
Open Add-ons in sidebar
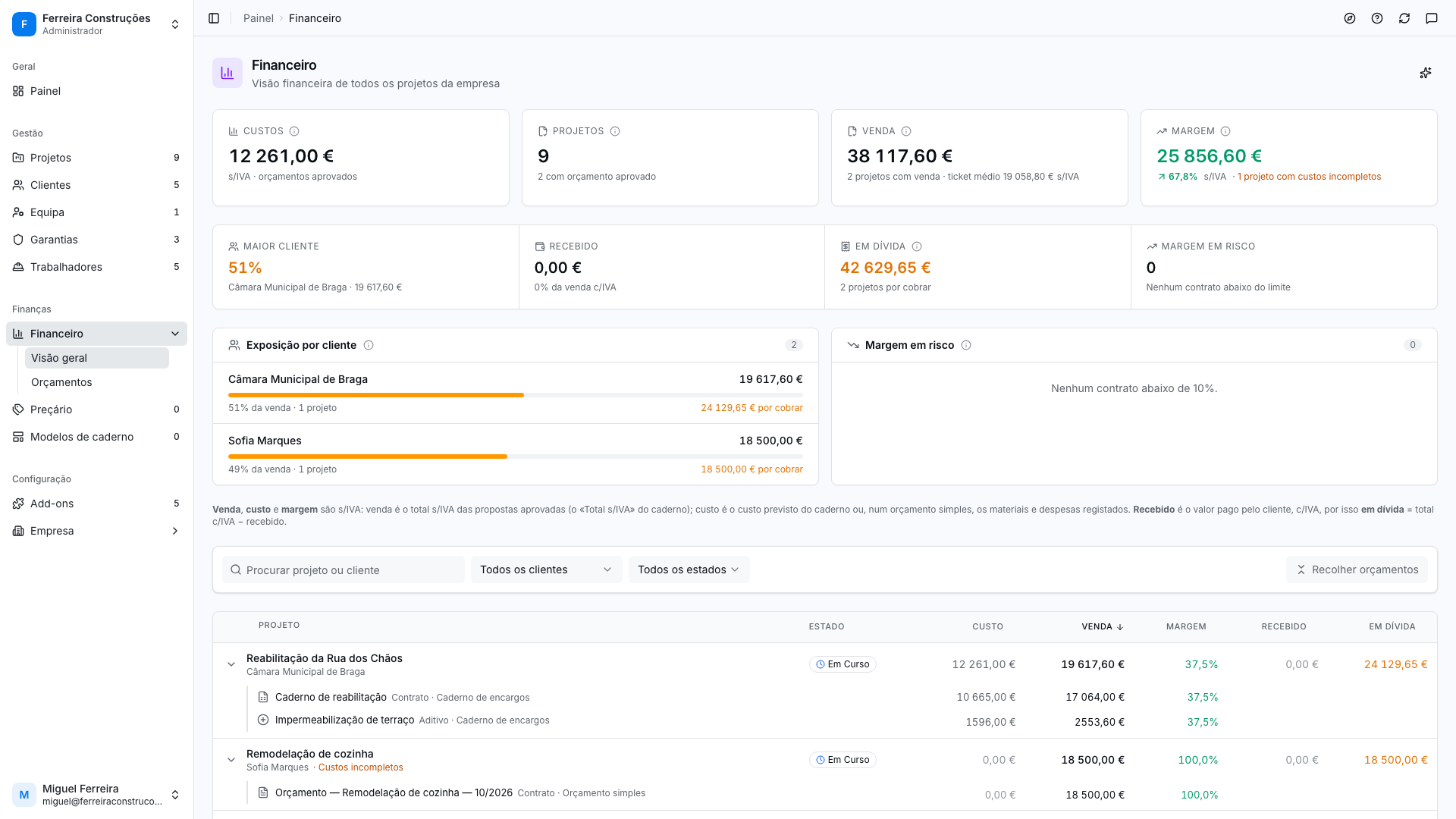pos(96,504)
